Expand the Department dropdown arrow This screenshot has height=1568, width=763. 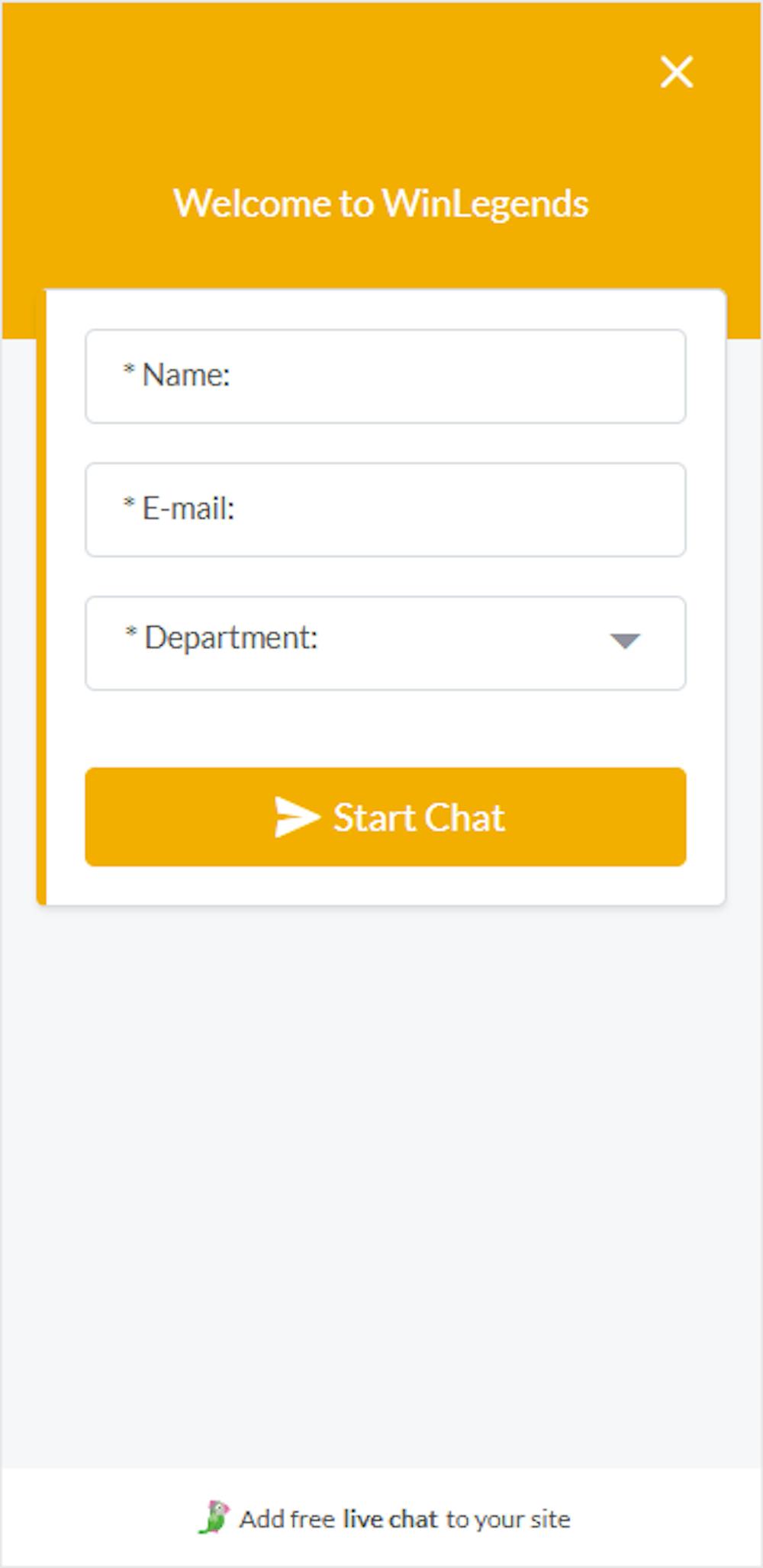click(x=625, y=641)
